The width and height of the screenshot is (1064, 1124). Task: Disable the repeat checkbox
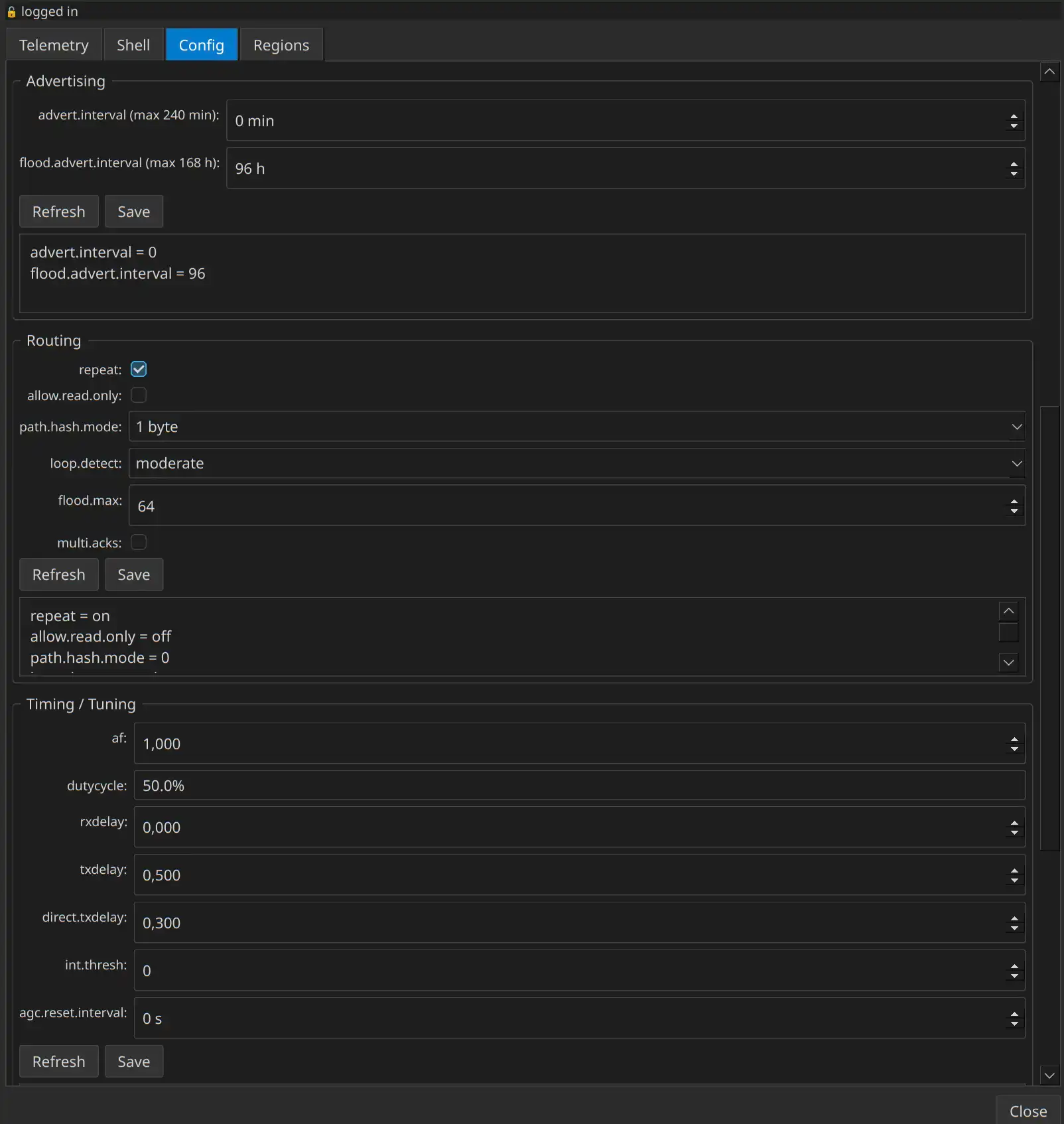pyautogui.click(x=139, y=369)
